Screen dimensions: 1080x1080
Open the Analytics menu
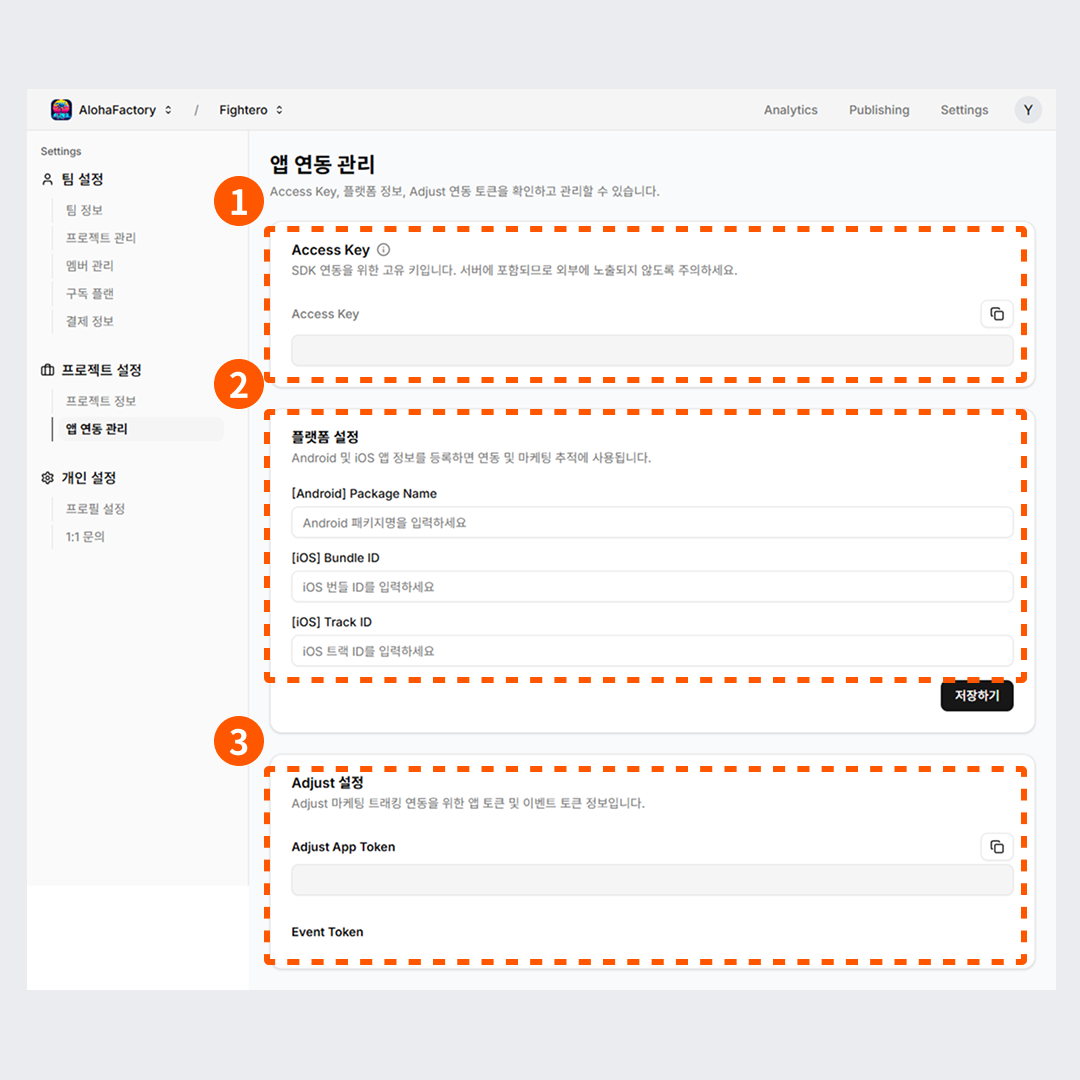[790, 110]
